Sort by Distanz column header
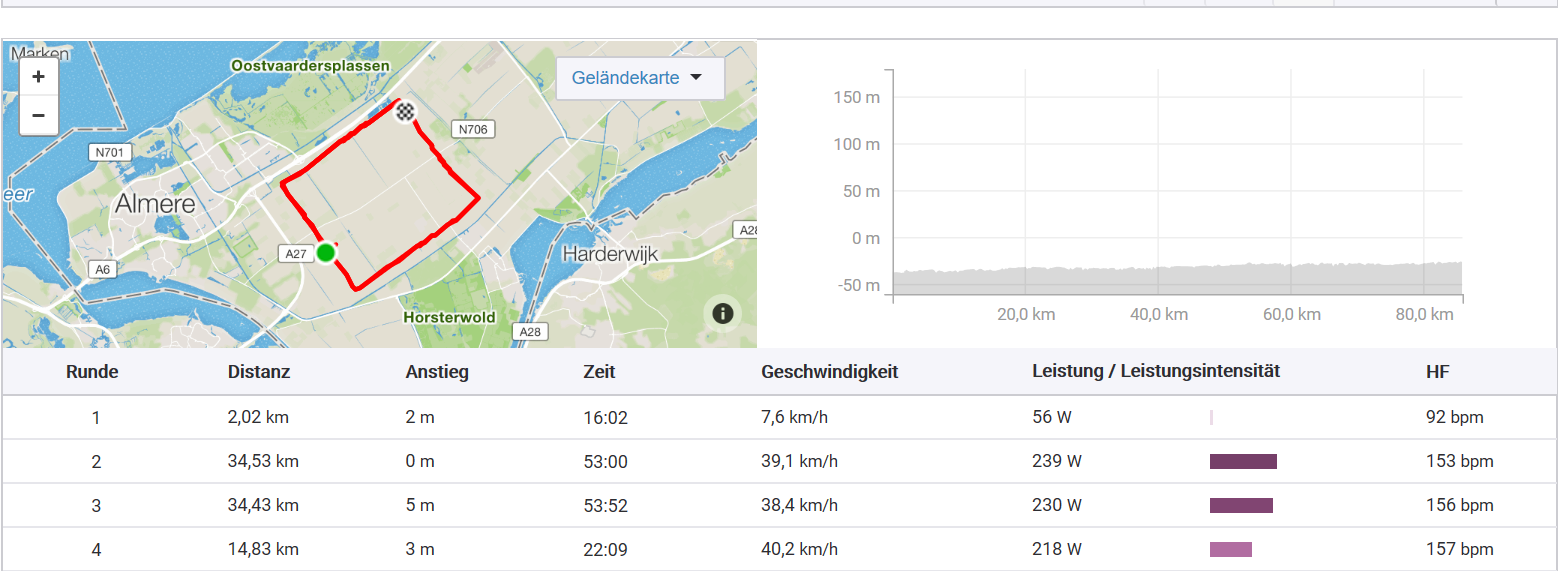 point(259,372)
